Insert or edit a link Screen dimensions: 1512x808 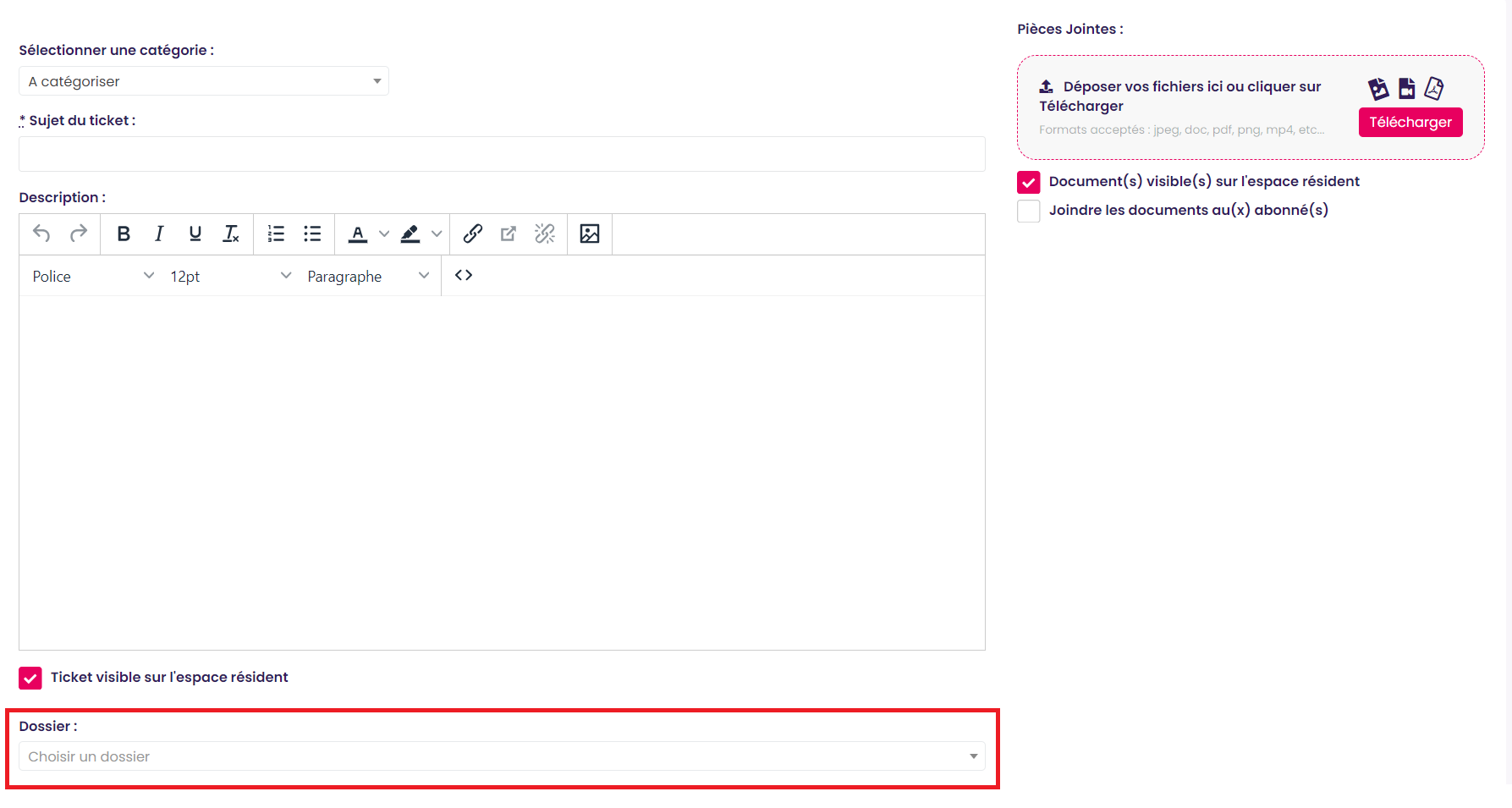(x=473, y=234)
